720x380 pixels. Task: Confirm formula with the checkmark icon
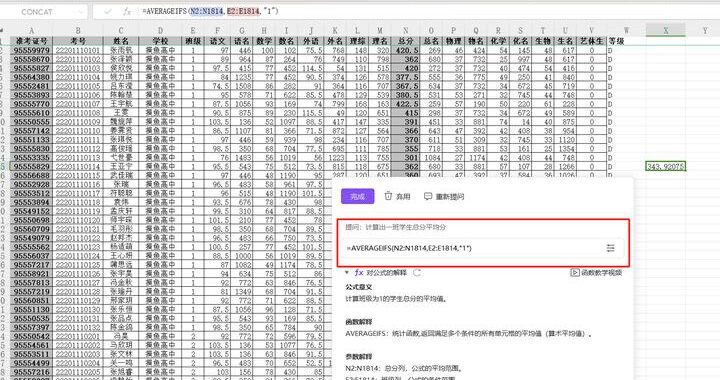tap(108, 11)
